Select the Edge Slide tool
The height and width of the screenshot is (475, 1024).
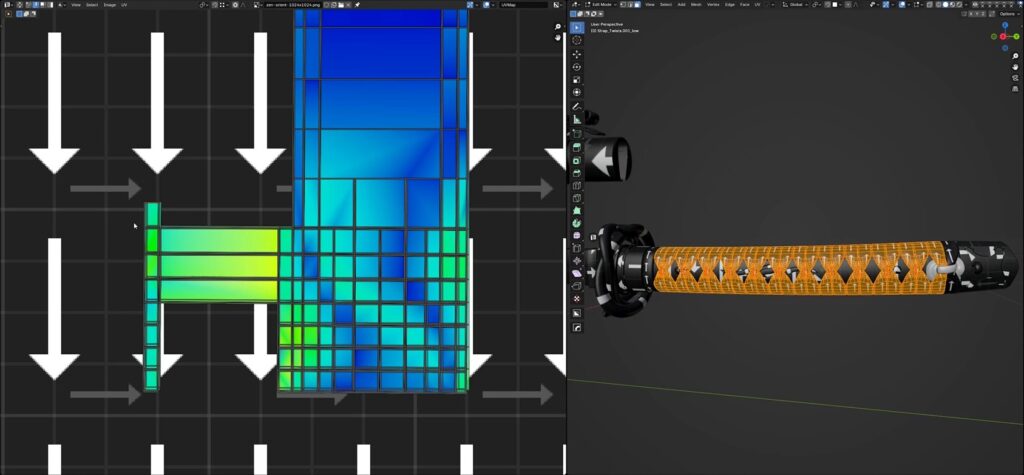coord(577,248)
